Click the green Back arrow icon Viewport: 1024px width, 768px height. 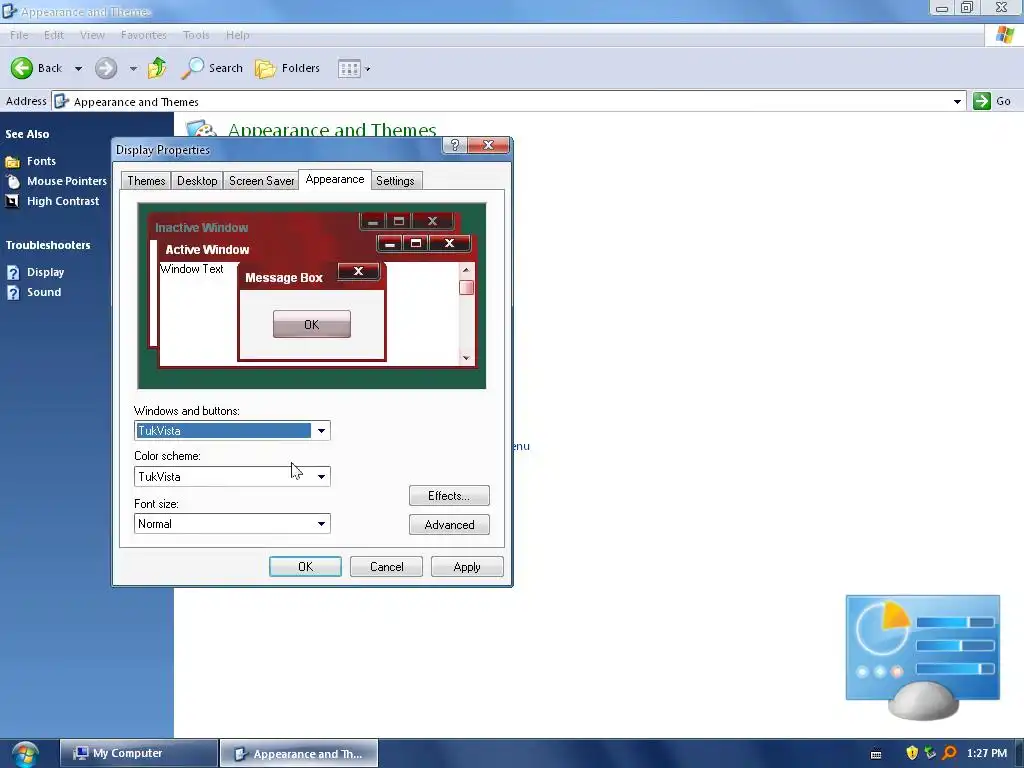point(22,68)
